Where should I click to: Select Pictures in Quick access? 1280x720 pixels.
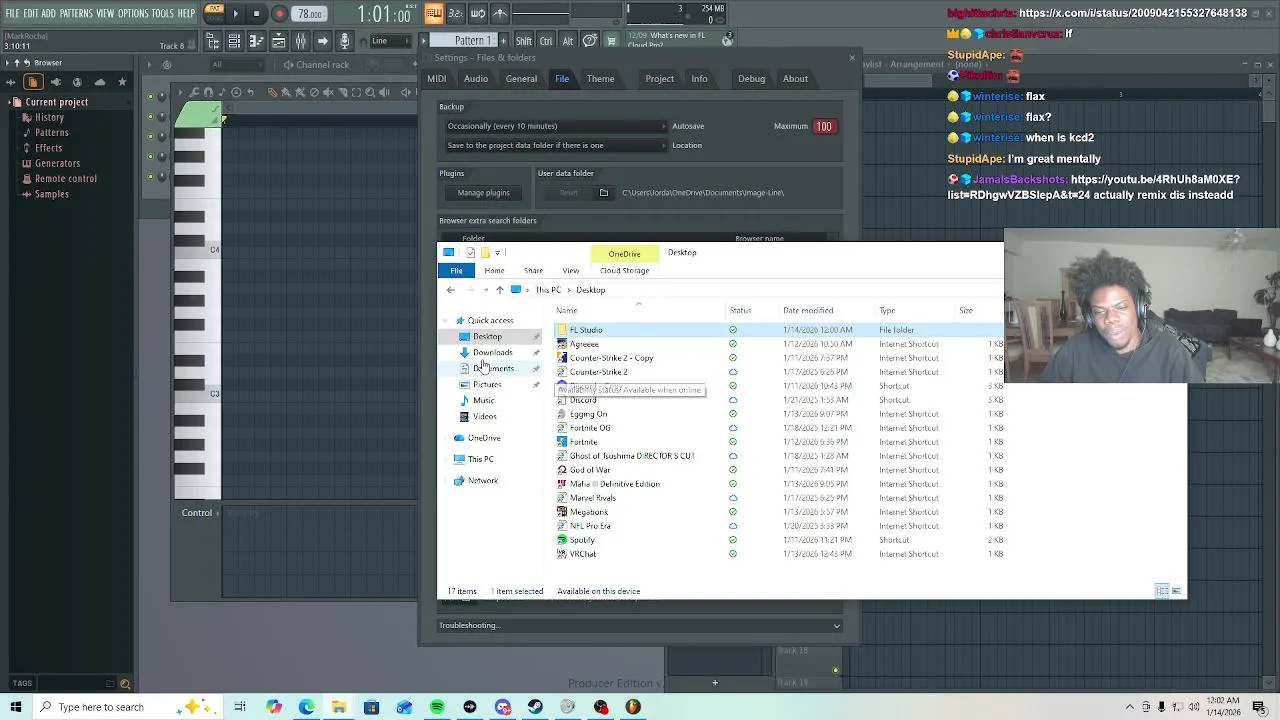(x=487, y=385)
